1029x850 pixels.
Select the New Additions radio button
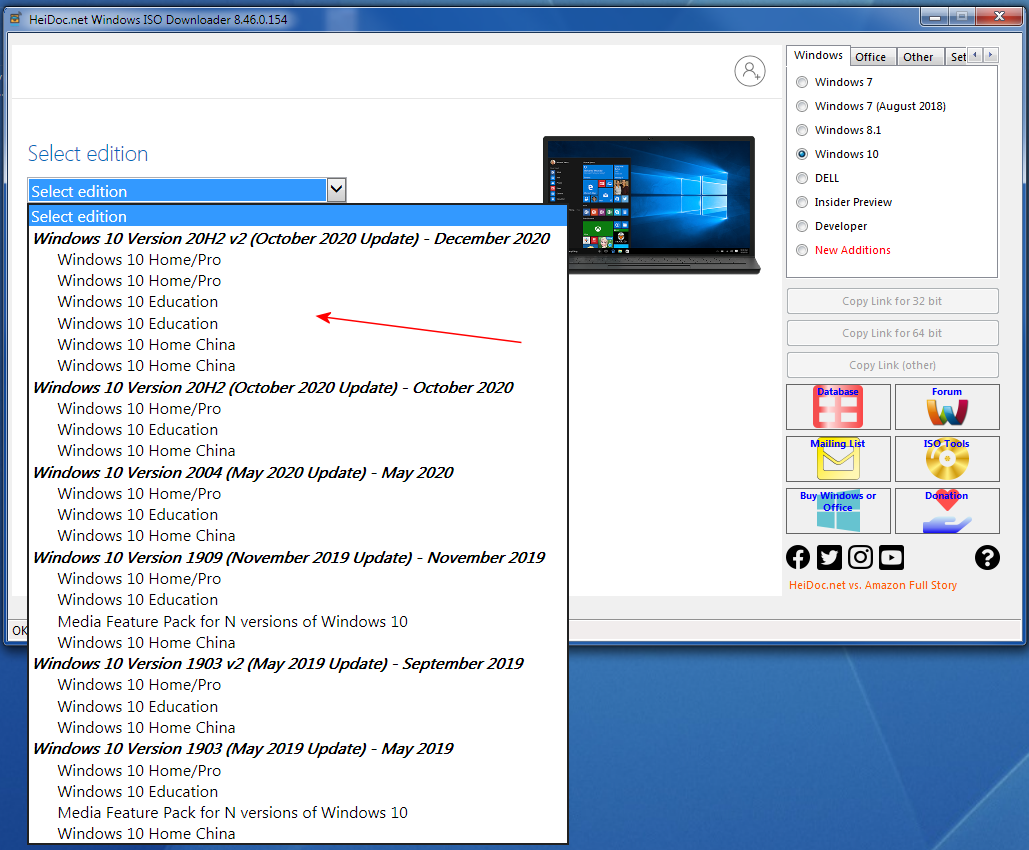point(802,250)
